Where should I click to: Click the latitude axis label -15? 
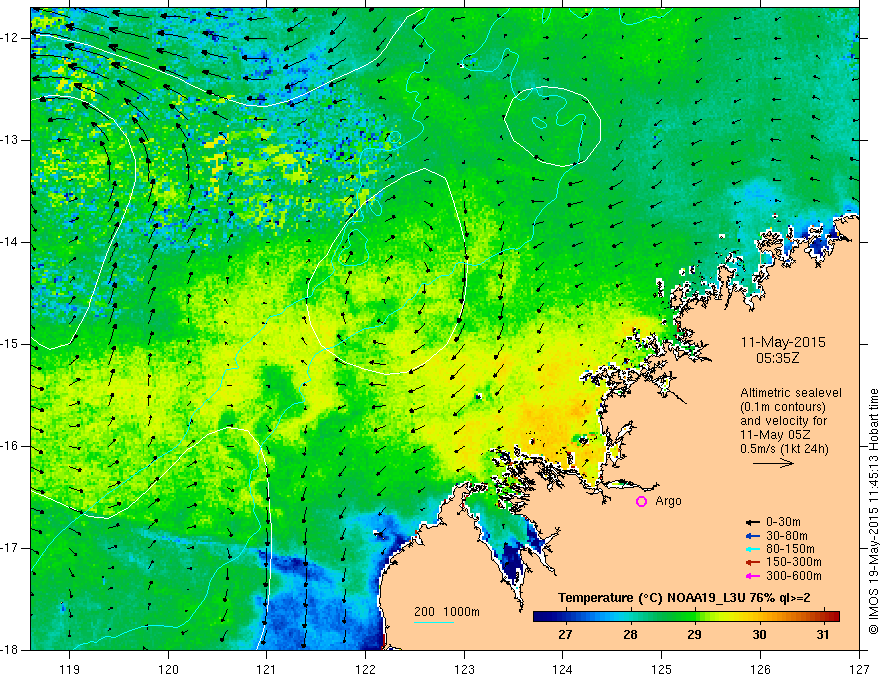coord(10,344)
